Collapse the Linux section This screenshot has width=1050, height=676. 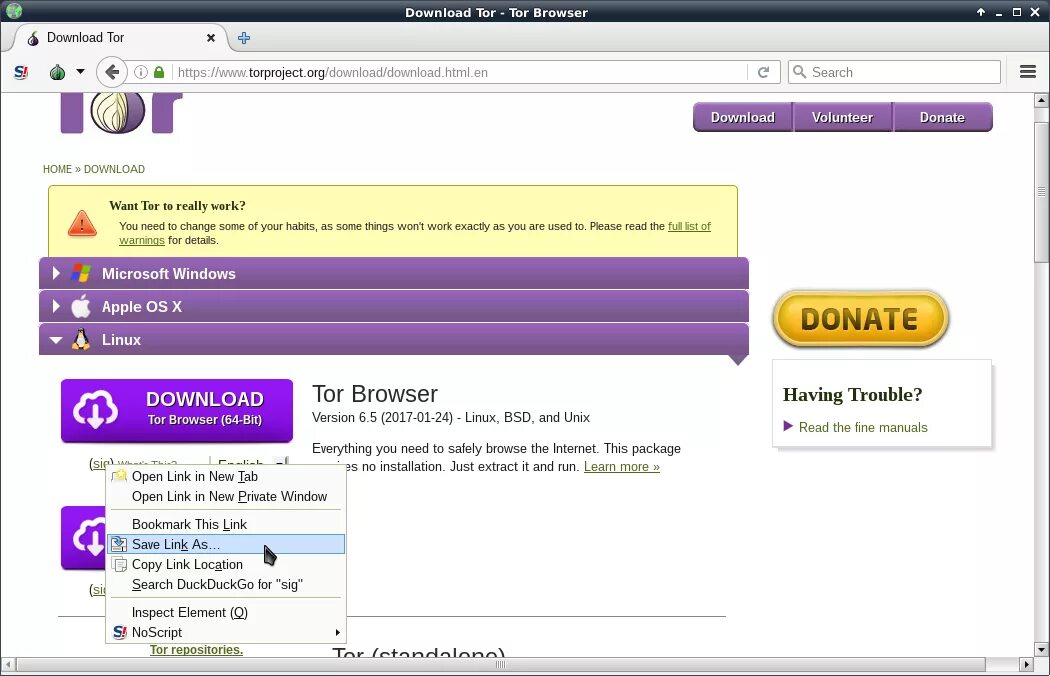[394, 339]
